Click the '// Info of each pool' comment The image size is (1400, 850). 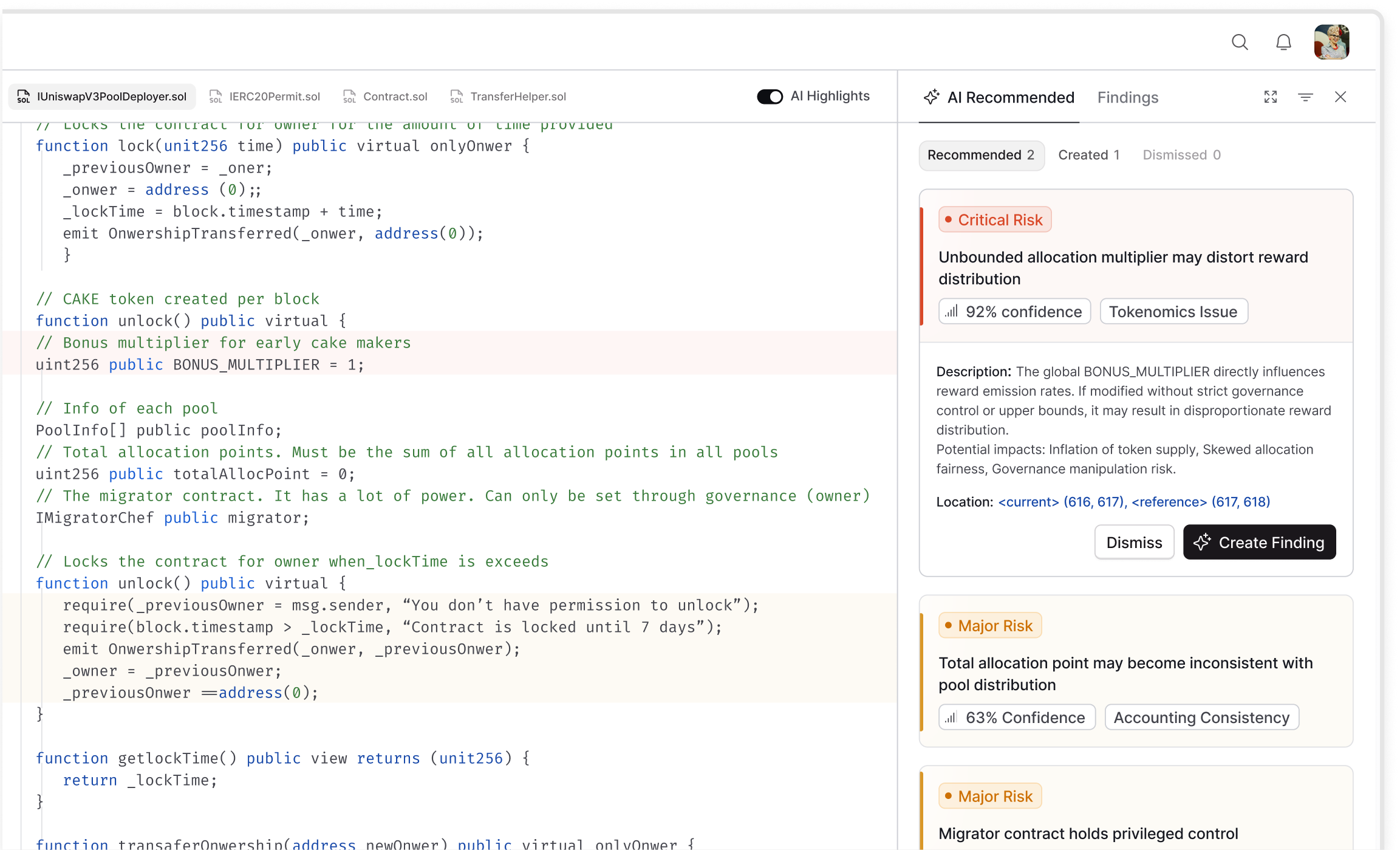[x=126, y=408]
